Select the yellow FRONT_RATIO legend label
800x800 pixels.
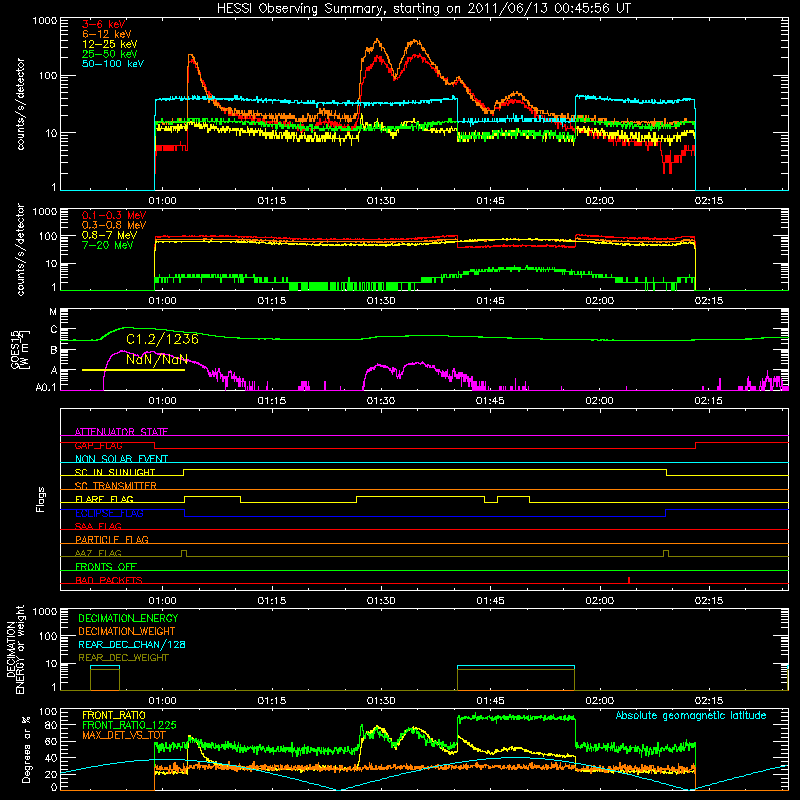[x=114, y=715]
